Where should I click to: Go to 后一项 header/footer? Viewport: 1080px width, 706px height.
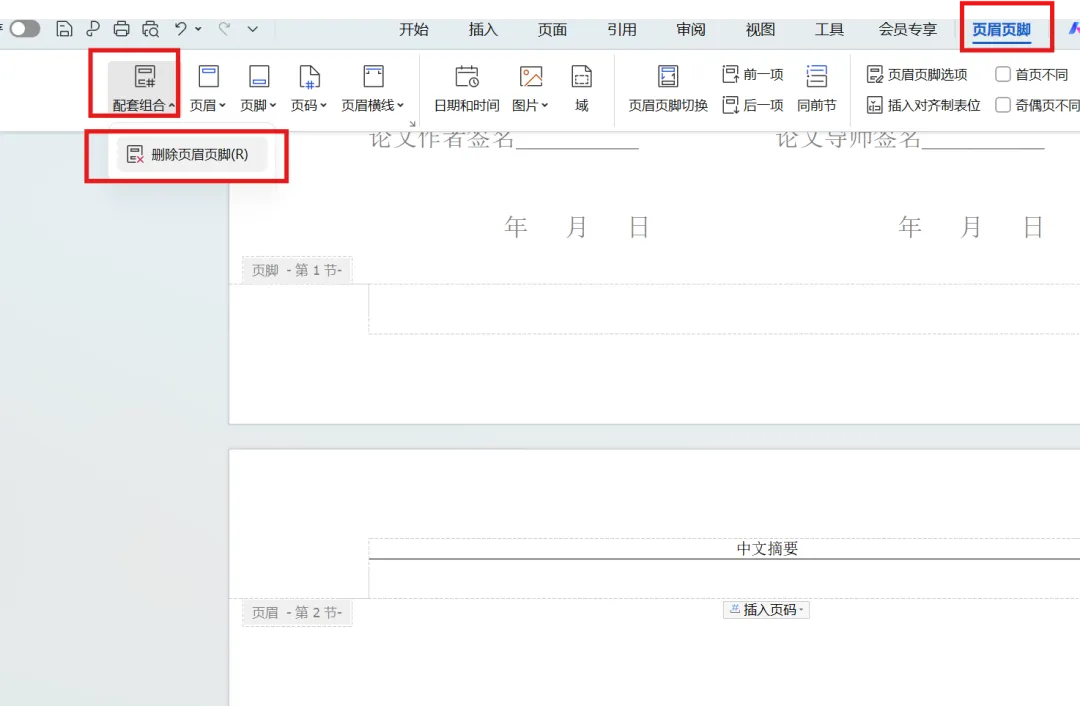(x=753, y=105)
